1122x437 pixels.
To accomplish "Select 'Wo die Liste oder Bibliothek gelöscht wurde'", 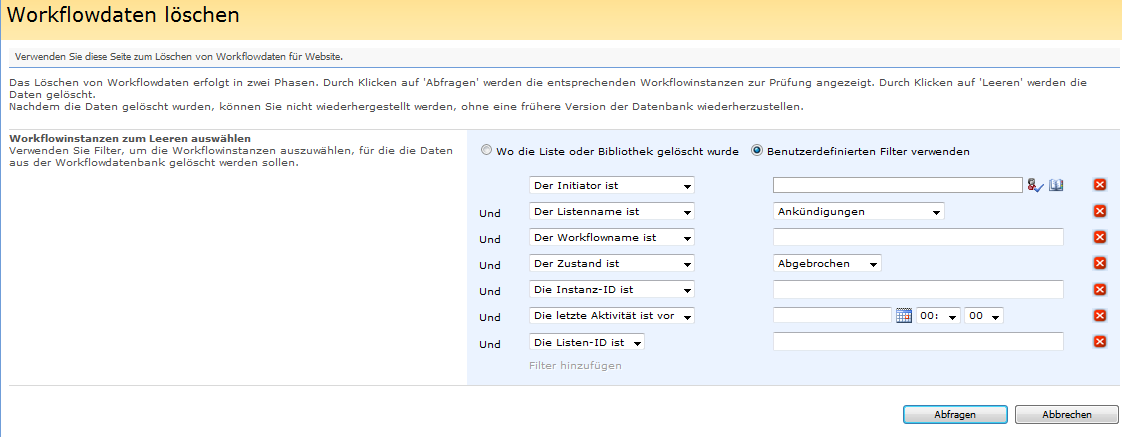I will click(487, 152).
